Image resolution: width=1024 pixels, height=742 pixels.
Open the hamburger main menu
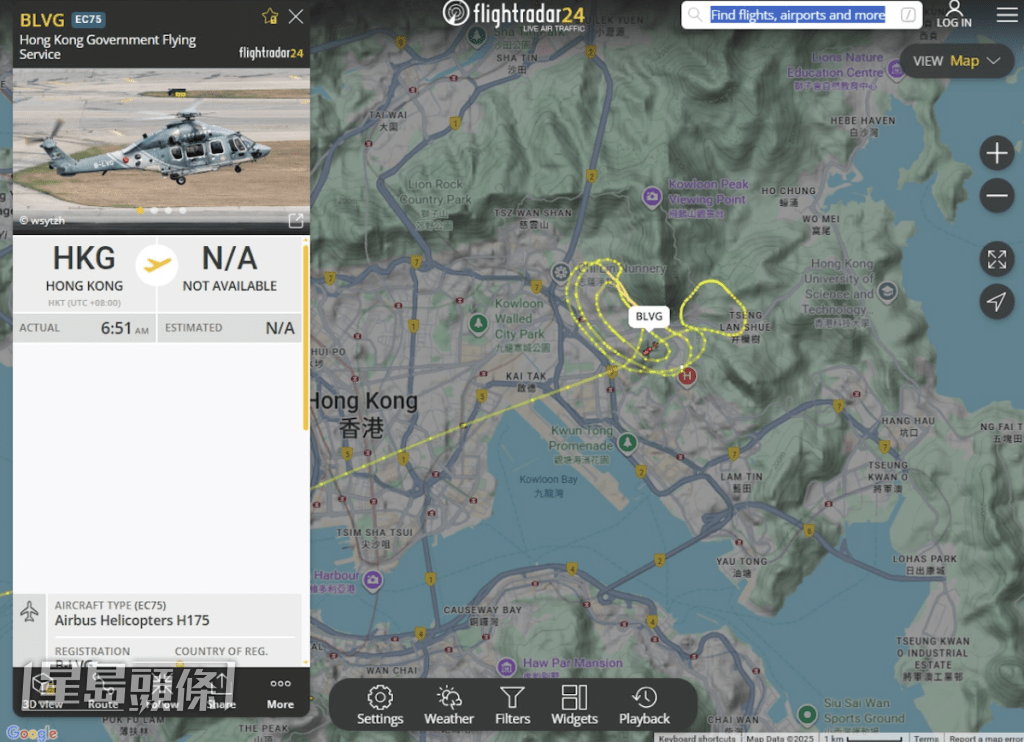pyautogui.click(x=1006, y=15)
